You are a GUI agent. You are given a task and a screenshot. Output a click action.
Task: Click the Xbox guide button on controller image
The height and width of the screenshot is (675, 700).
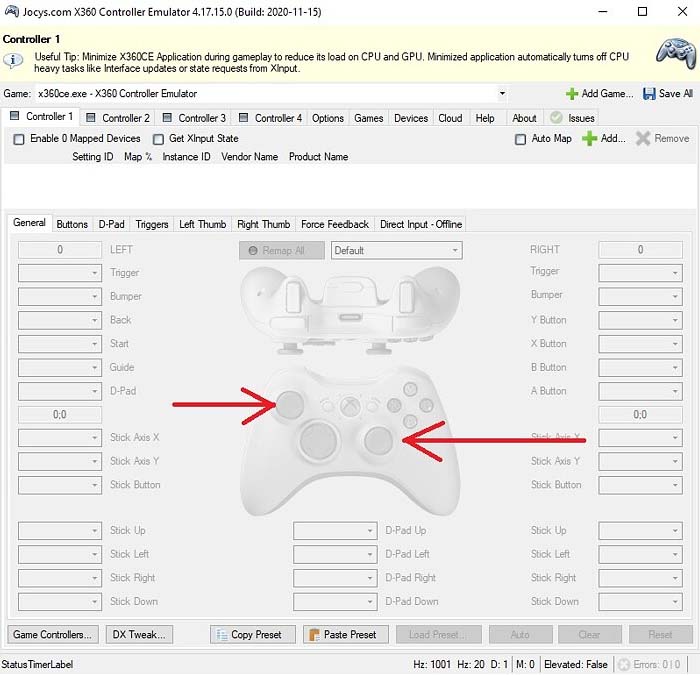click(x=350, y=406)
